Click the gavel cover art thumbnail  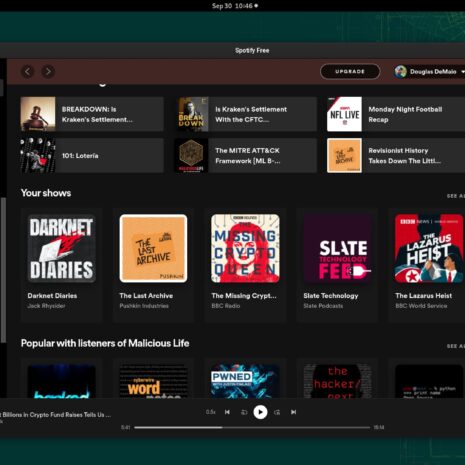pyautogui.click(x=38, y=114)
